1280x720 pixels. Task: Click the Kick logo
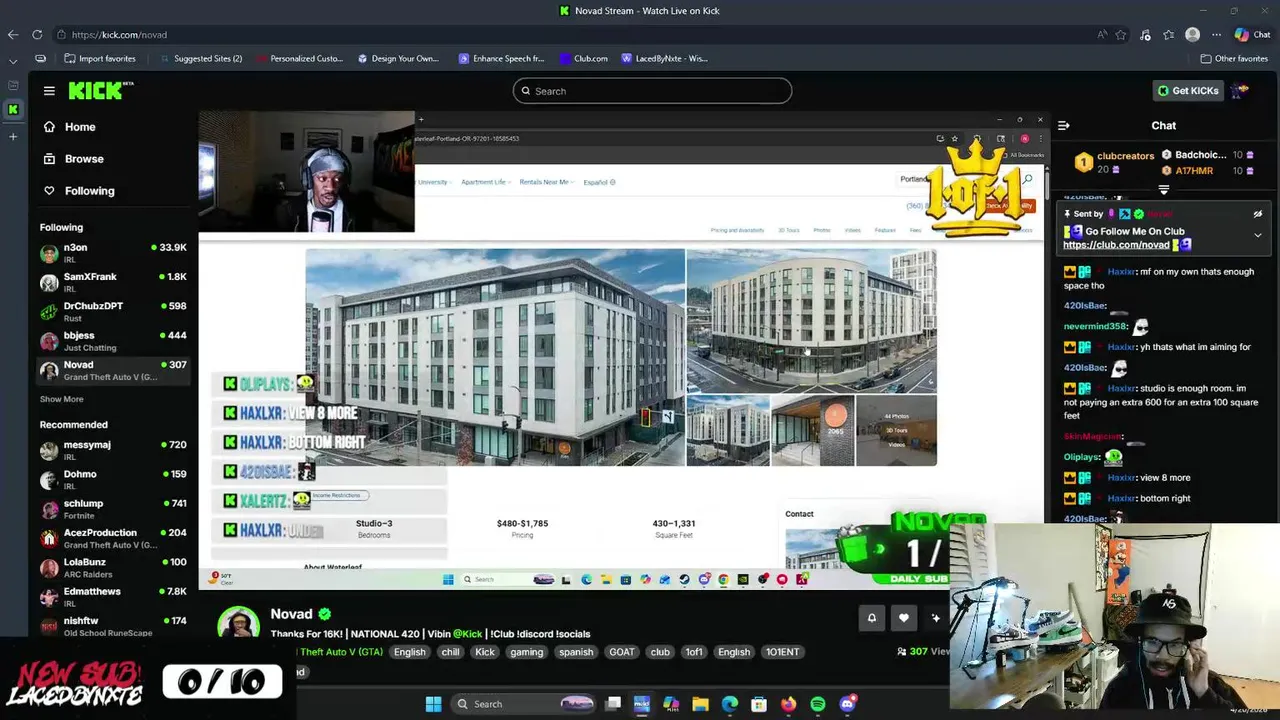point(100,91)
